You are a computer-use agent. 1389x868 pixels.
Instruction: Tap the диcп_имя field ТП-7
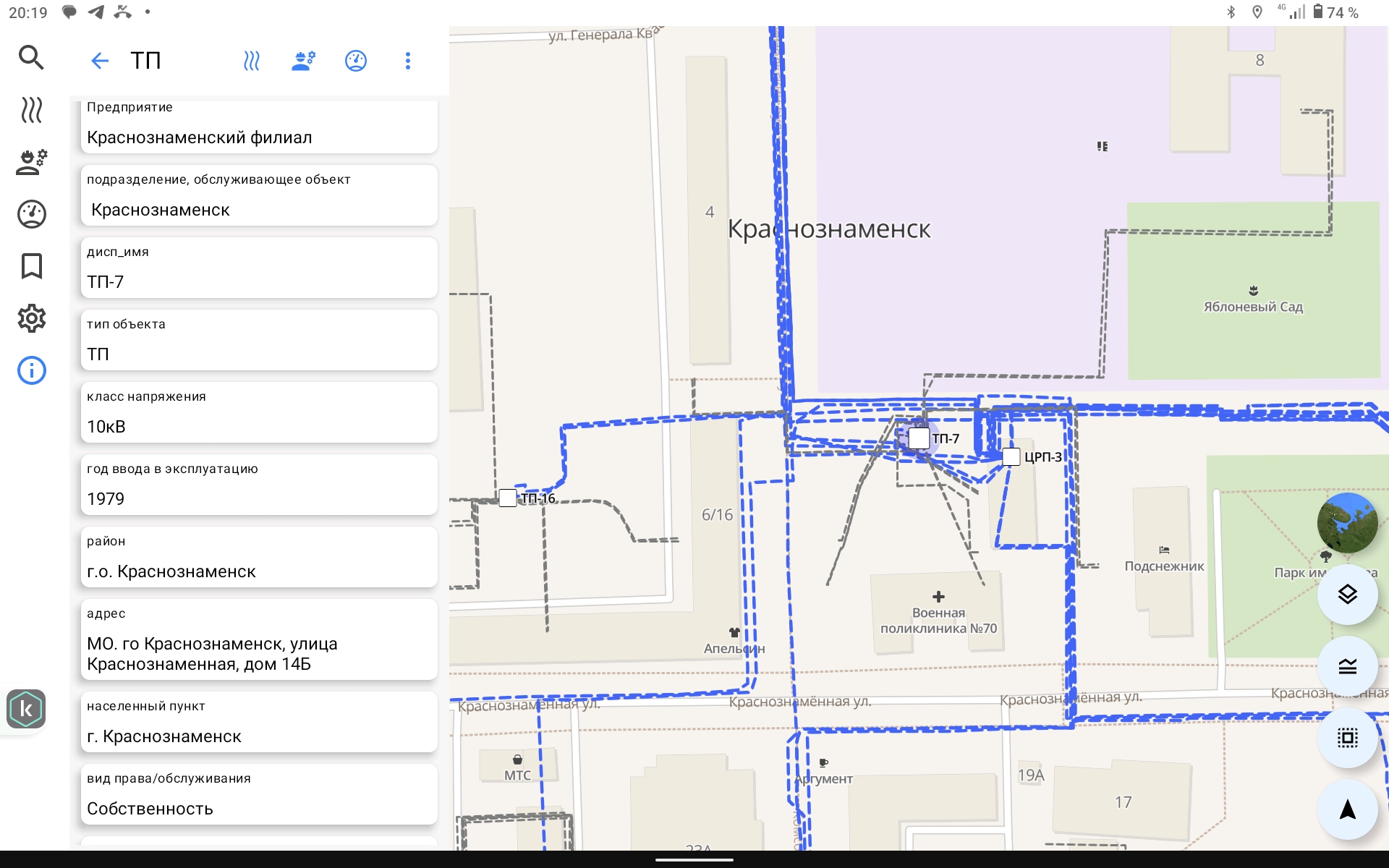[x=259, y=268]
